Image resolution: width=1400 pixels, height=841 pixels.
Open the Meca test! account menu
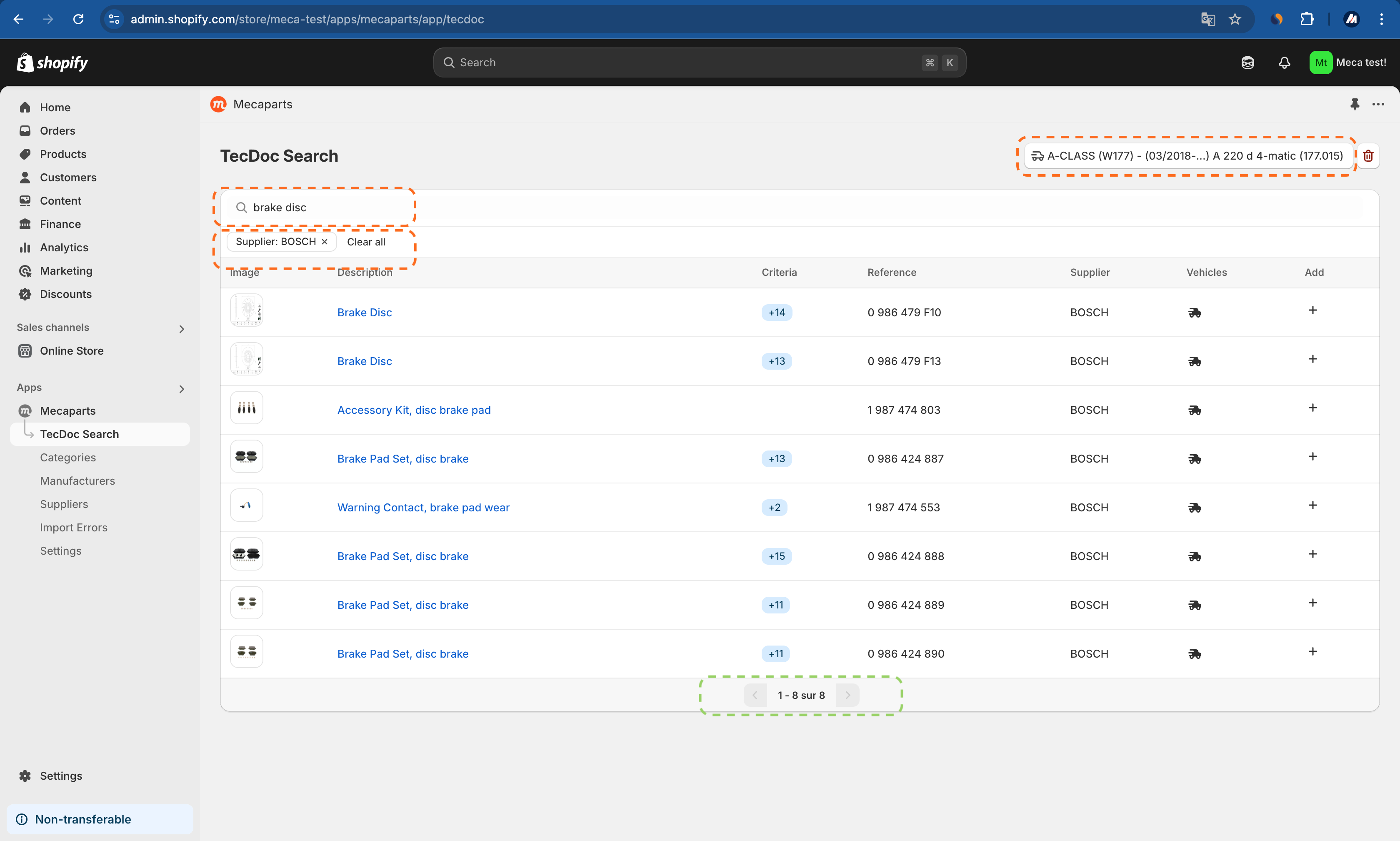1348,63
